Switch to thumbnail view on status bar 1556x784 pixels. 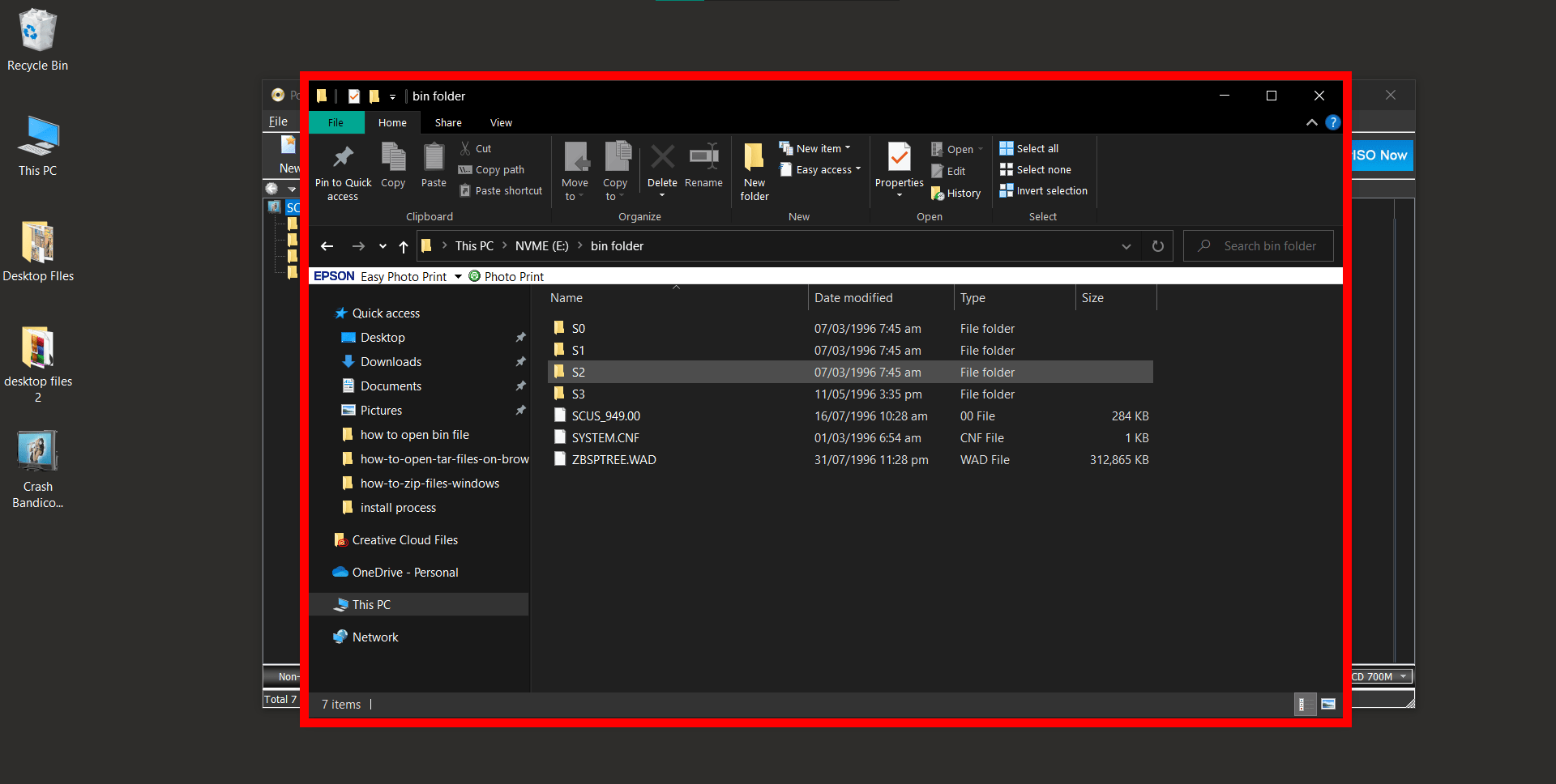tap(1327, 704)
